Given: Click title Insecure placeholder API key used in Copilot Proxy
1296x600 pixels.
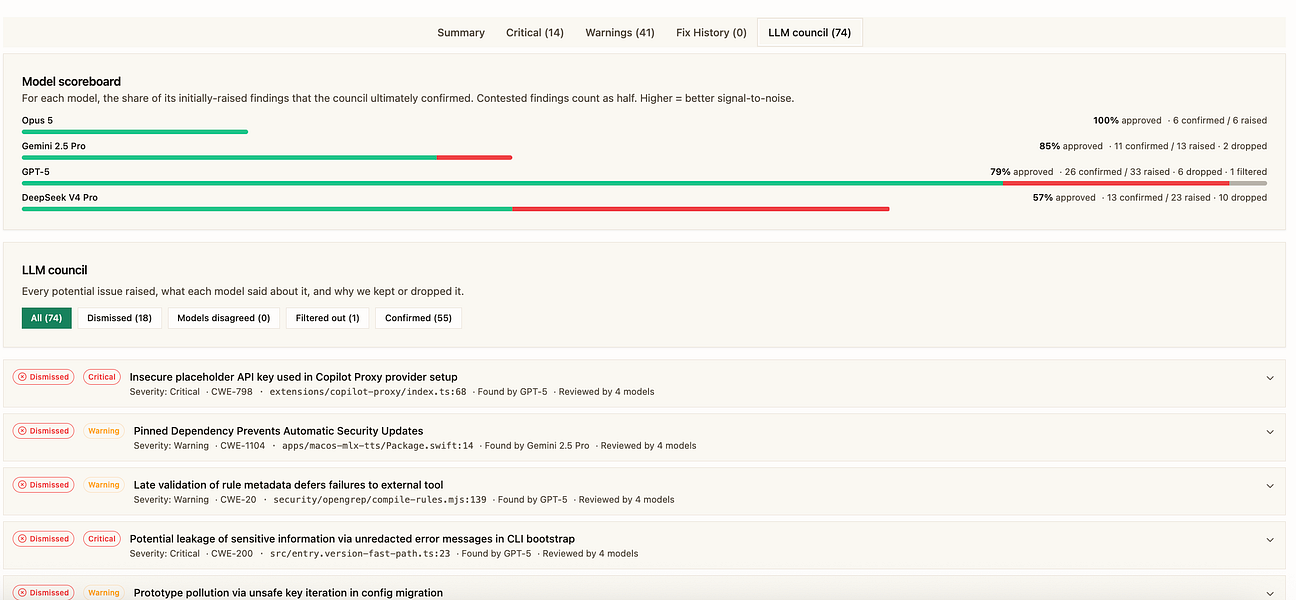Looking at the screenshot, I should pos(294,377).
